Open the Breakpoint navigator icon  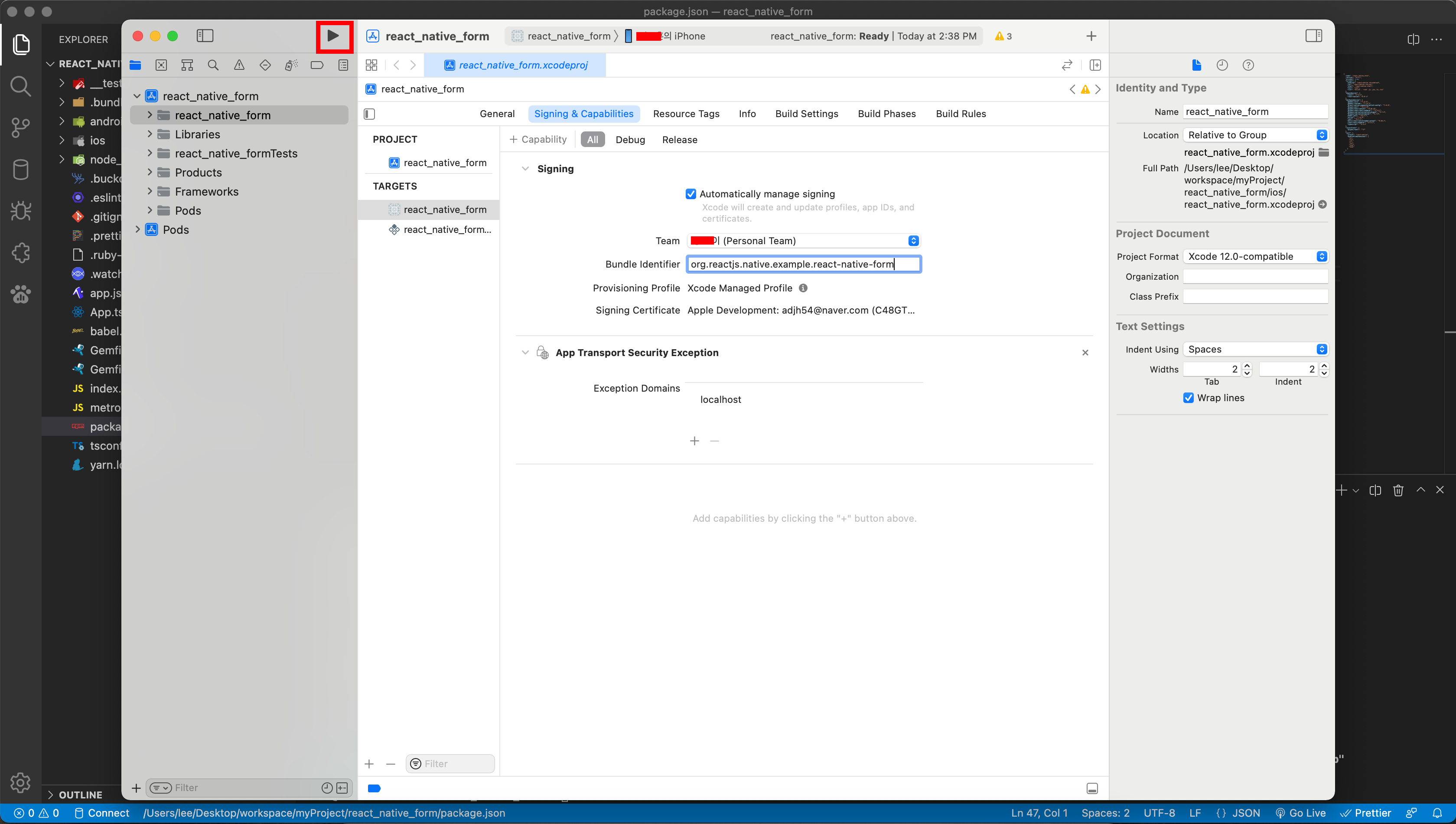(317, 65)
